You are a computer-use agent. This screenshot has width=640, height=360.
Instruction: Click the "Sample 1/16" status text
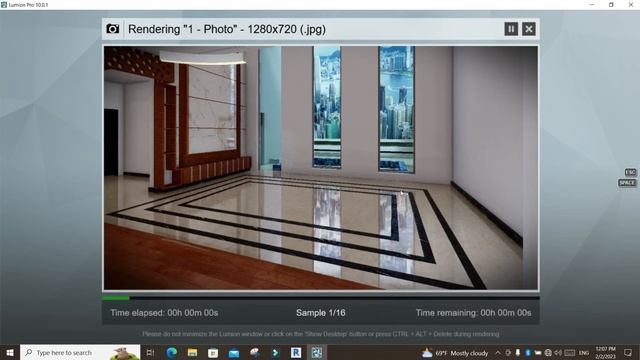[321, 313]
